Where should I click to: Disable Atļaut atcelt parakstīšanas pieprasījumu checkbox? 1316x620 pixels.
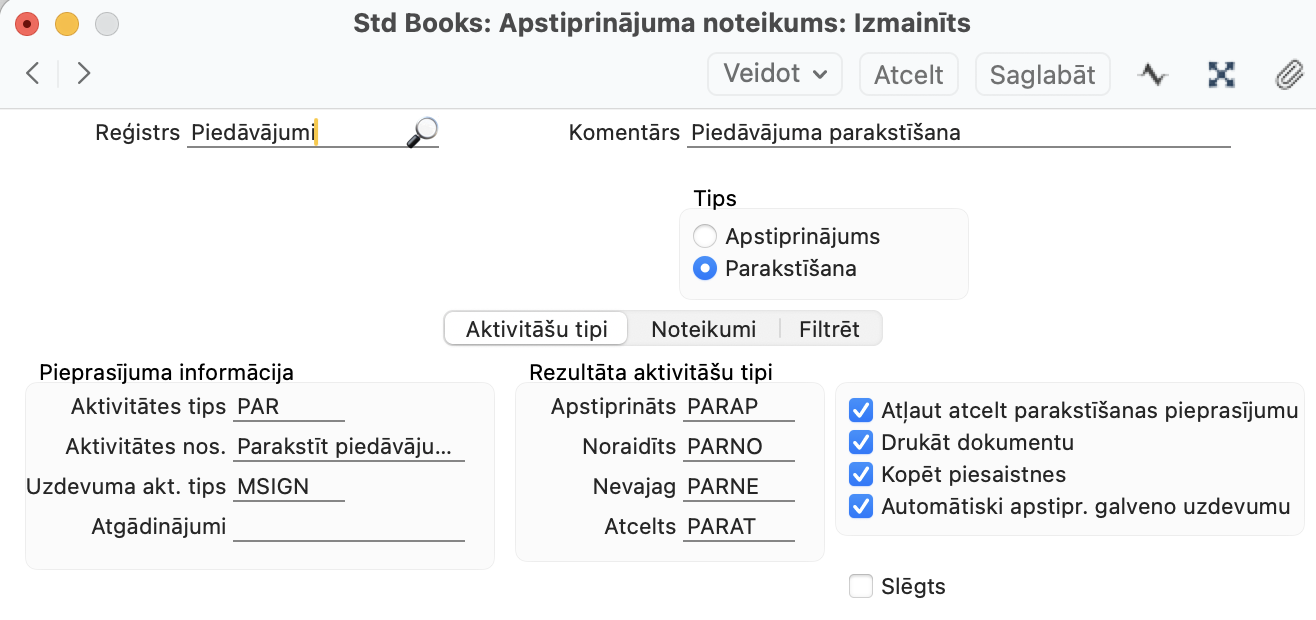860,410
